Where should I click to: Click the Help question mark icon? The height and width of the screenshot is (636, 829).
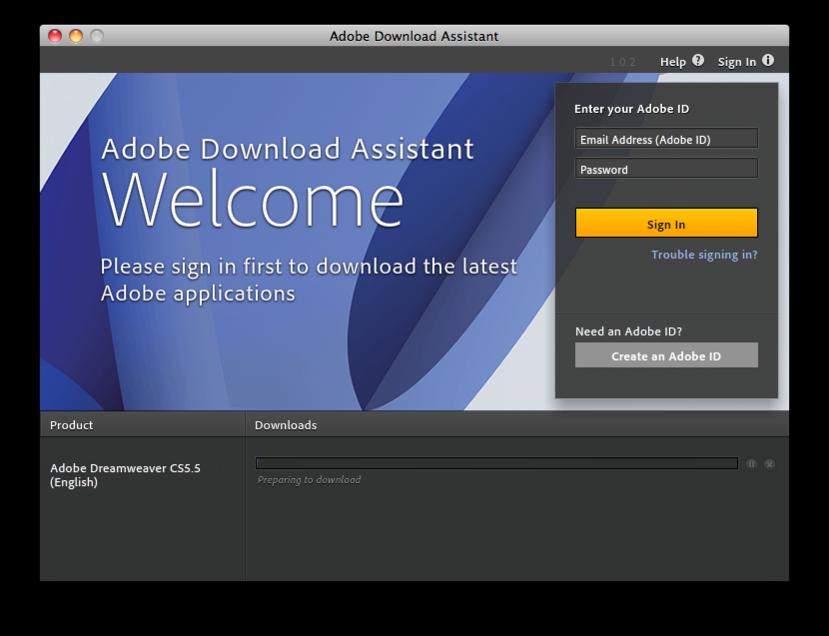698,60
